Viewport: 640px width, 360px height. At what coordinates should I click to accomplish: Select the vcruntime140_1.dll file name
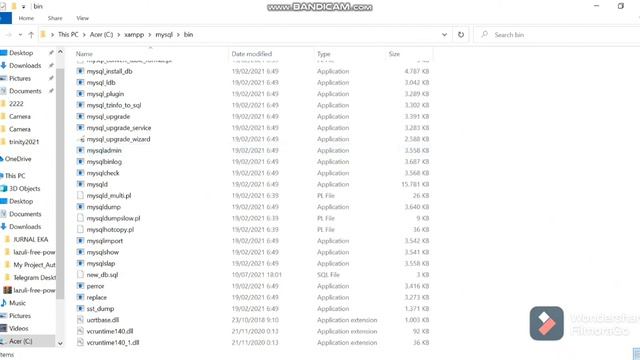[x=113, y=342]
